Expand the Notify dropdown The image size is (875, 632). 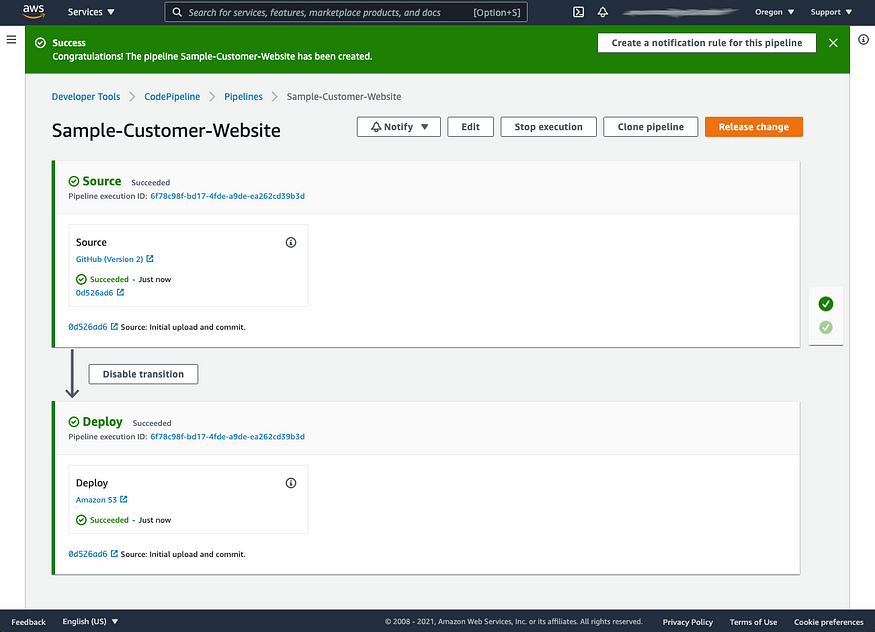[399, 127]
